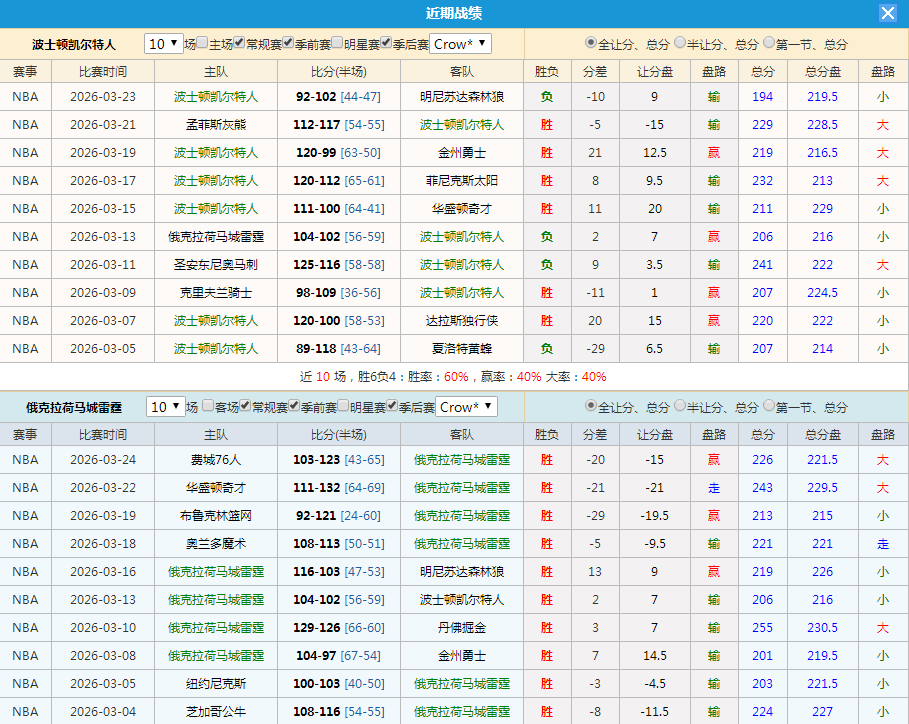909x724 pixels.
Task: Uncheck the 常规赛 filter for 波士顿凯尔特人
Action: (238, 44)
